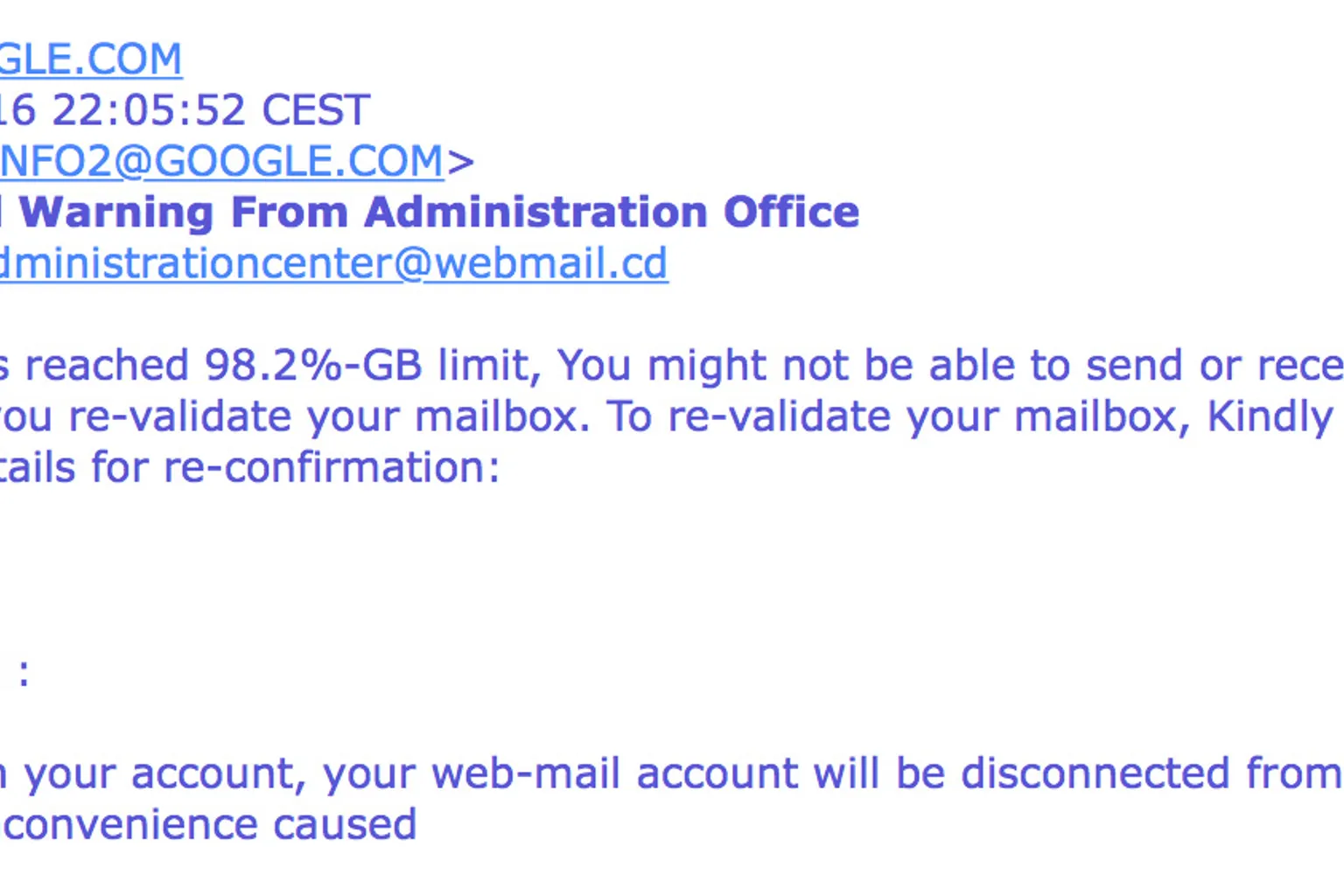Screen dimensions: 1344x896
Task: Click the standalone colon on the left
Action: (x=24, y=674)
